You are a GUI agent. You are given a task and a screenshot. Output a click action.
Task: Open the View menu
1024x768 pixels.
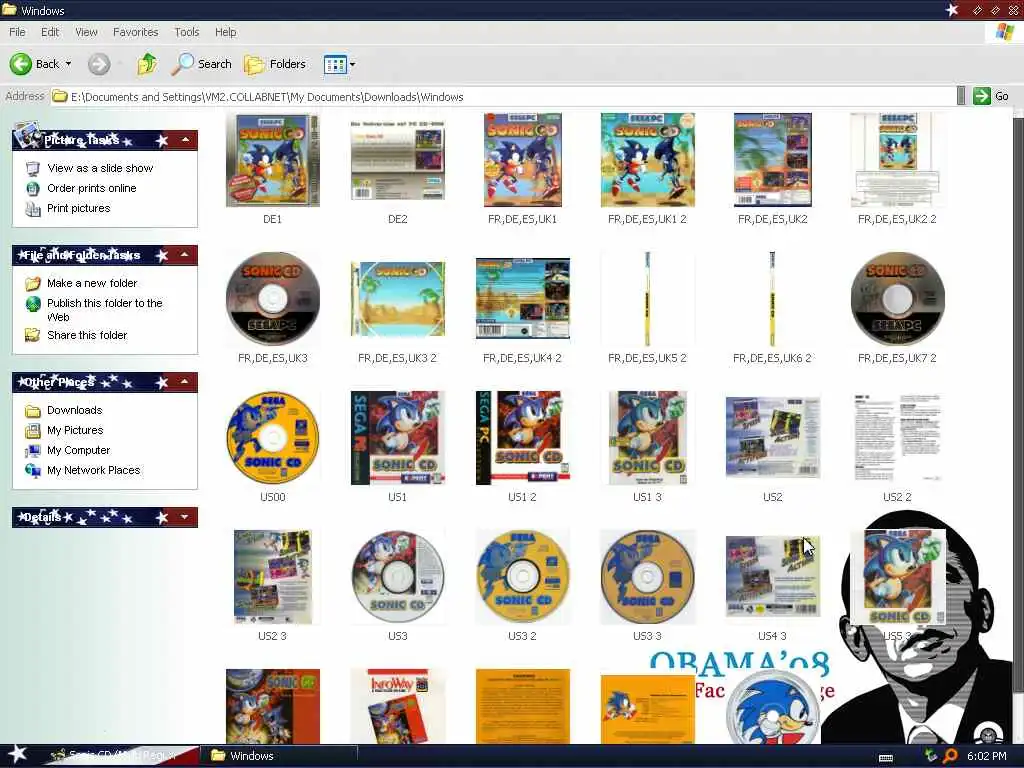pos(86,32)
